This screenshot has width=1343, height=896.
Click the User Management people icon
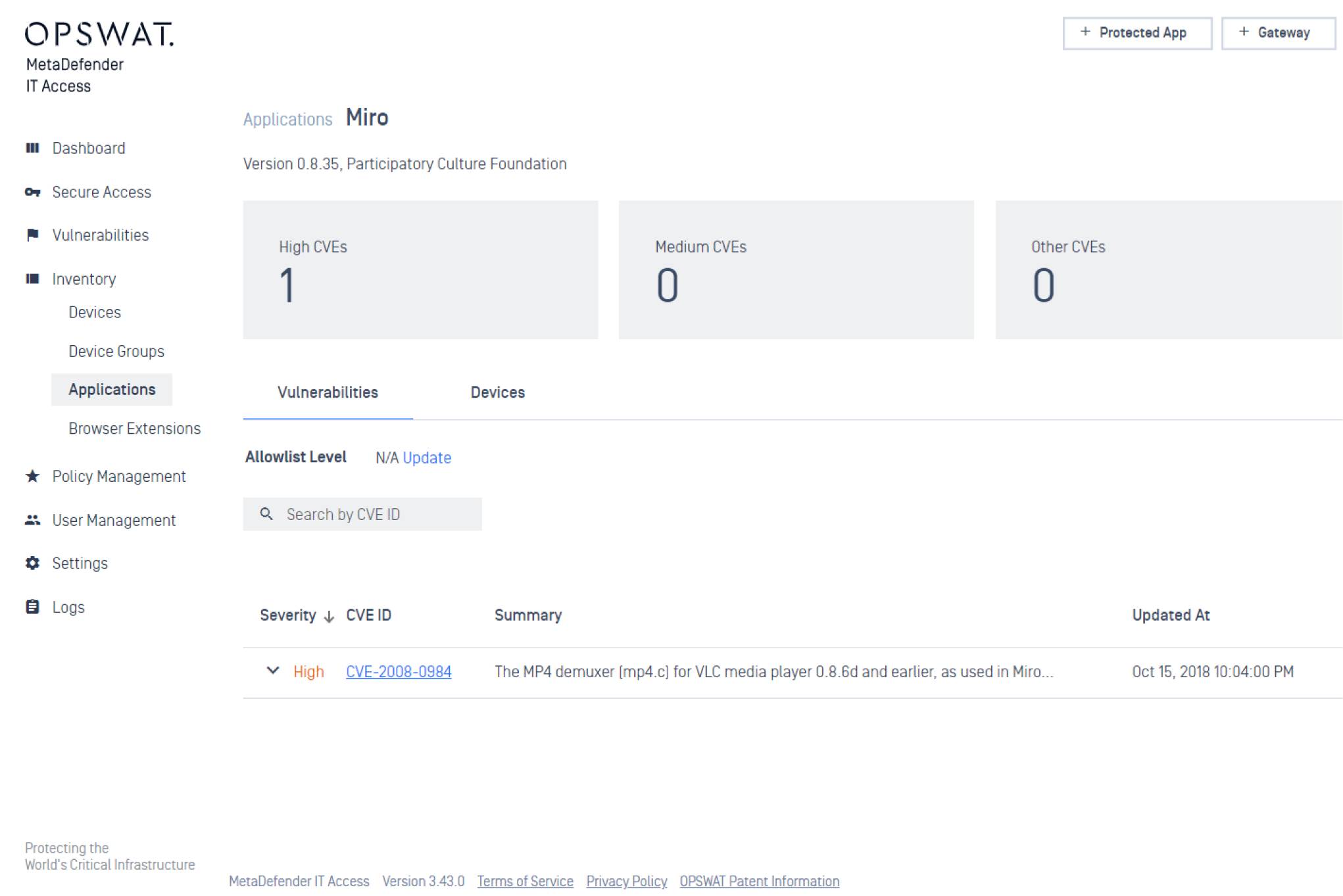(x=32, y=520)
